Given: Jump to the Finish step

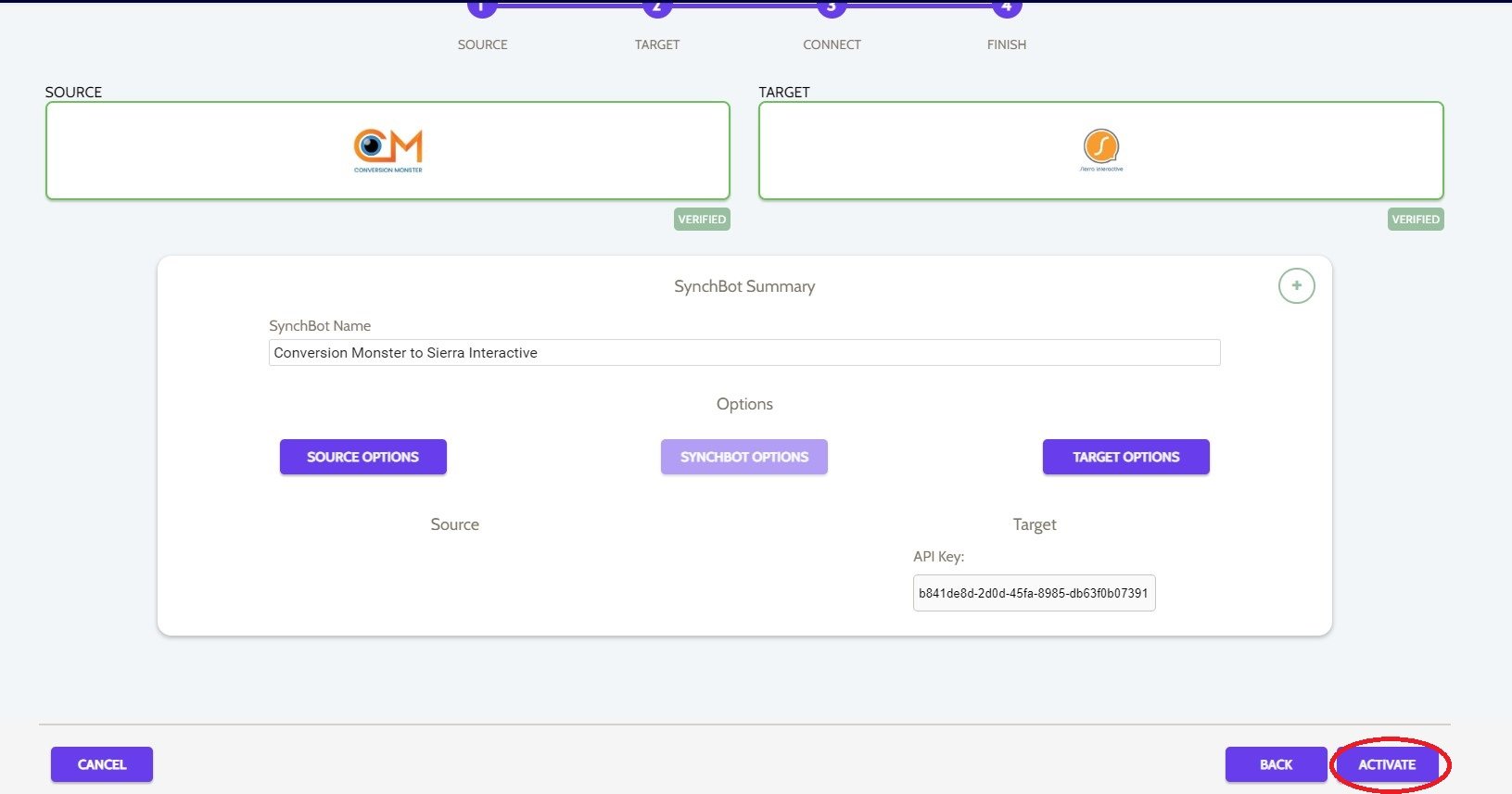Looking at the screenshot, I should pos(1007,8).
